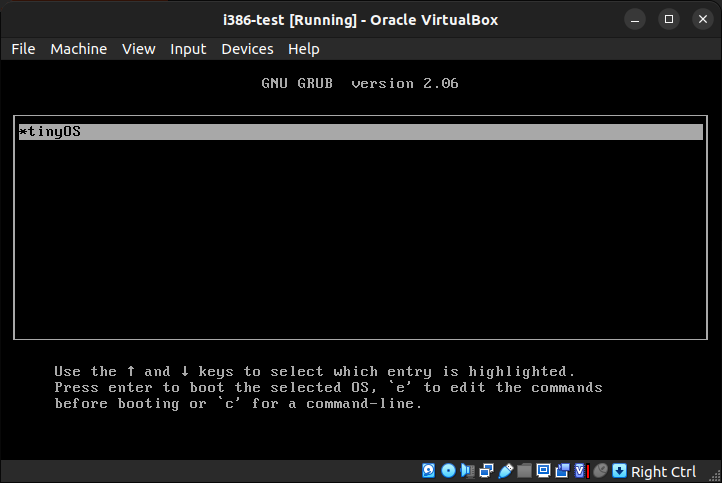This screenshot has width=722, height=483.
Task: Click the display settings status icon
Action: pos(543,471)
